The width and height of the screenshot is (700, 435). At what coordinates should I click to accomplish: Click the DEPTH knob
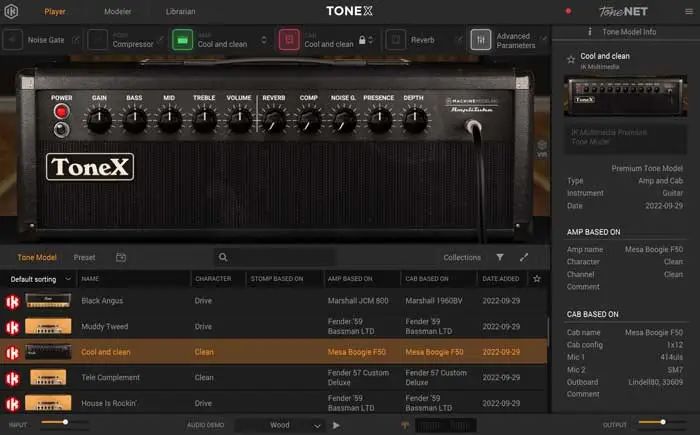click(x=414, y=120)
